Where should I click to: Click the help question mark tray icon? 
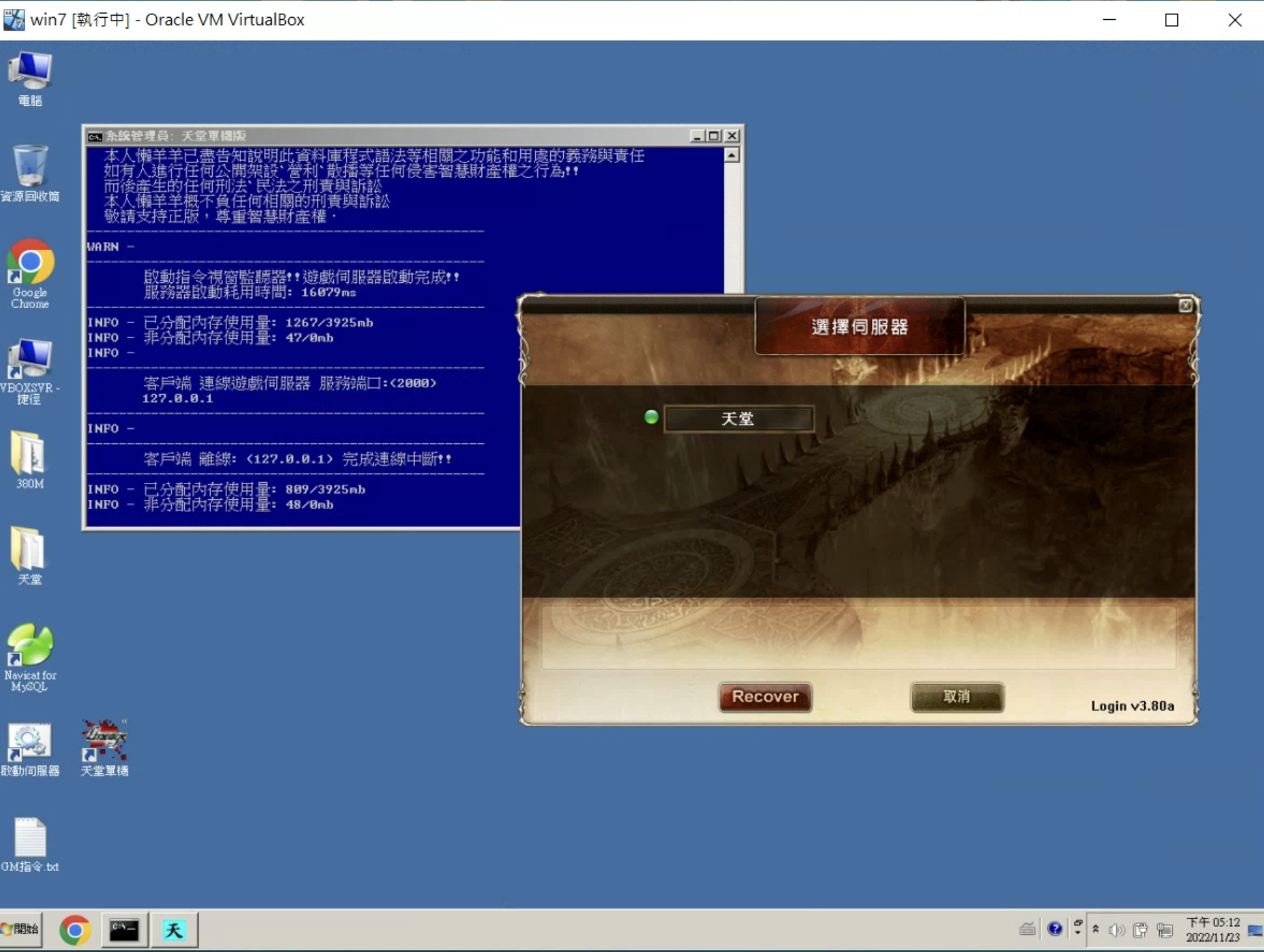pyautogui.click(x=1055, y=929)
